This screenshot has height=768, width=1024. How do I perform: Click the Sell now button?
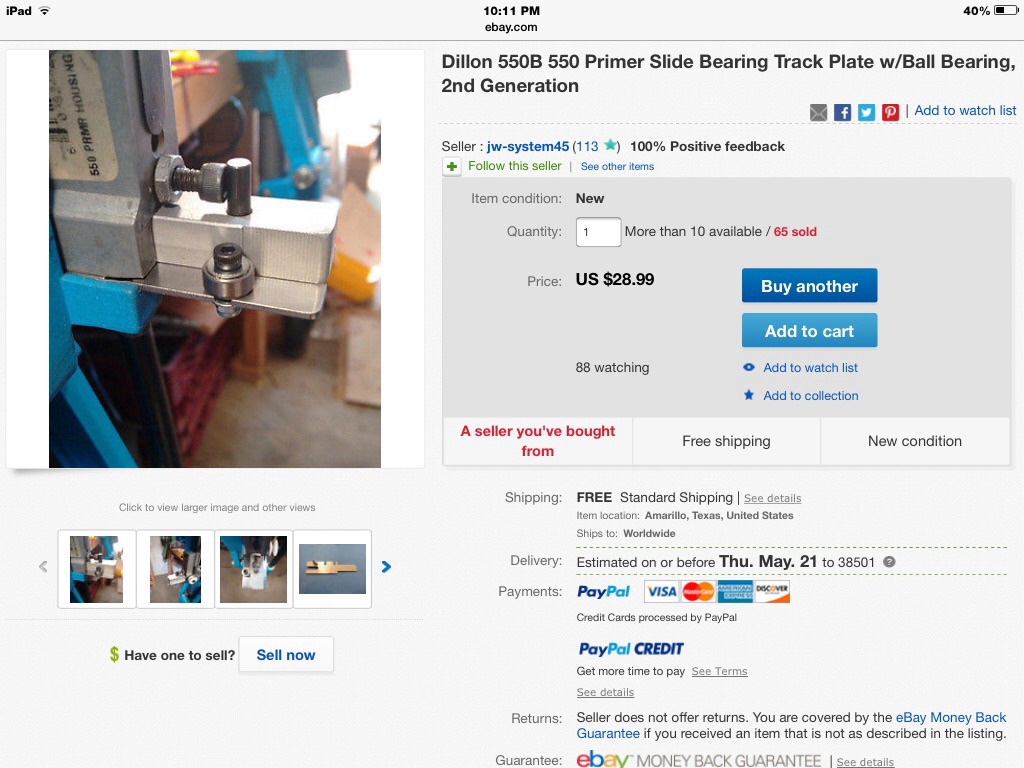(x=286, y=654)
